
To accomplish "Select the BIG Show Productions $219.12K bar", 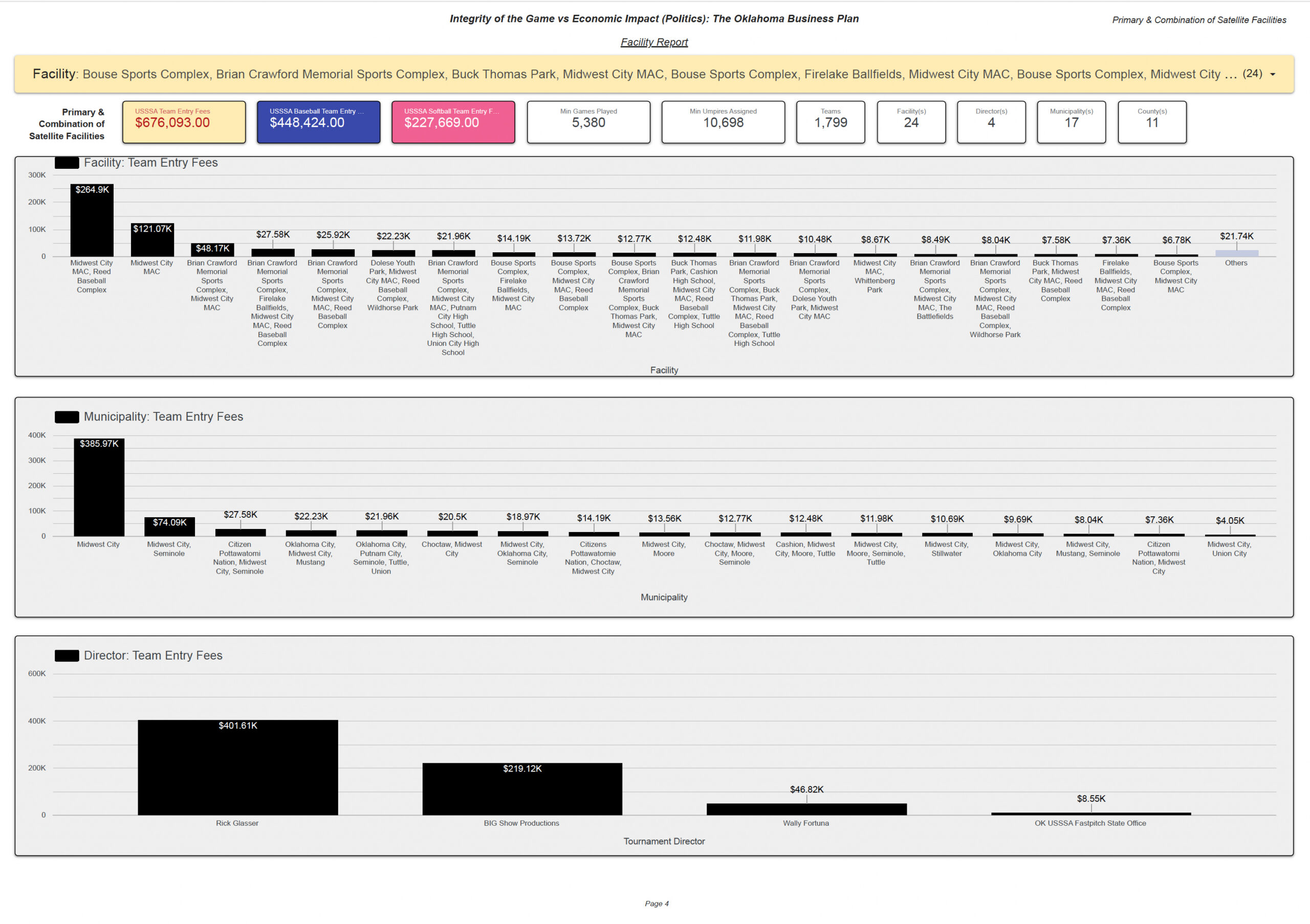I will coord(522,789).
